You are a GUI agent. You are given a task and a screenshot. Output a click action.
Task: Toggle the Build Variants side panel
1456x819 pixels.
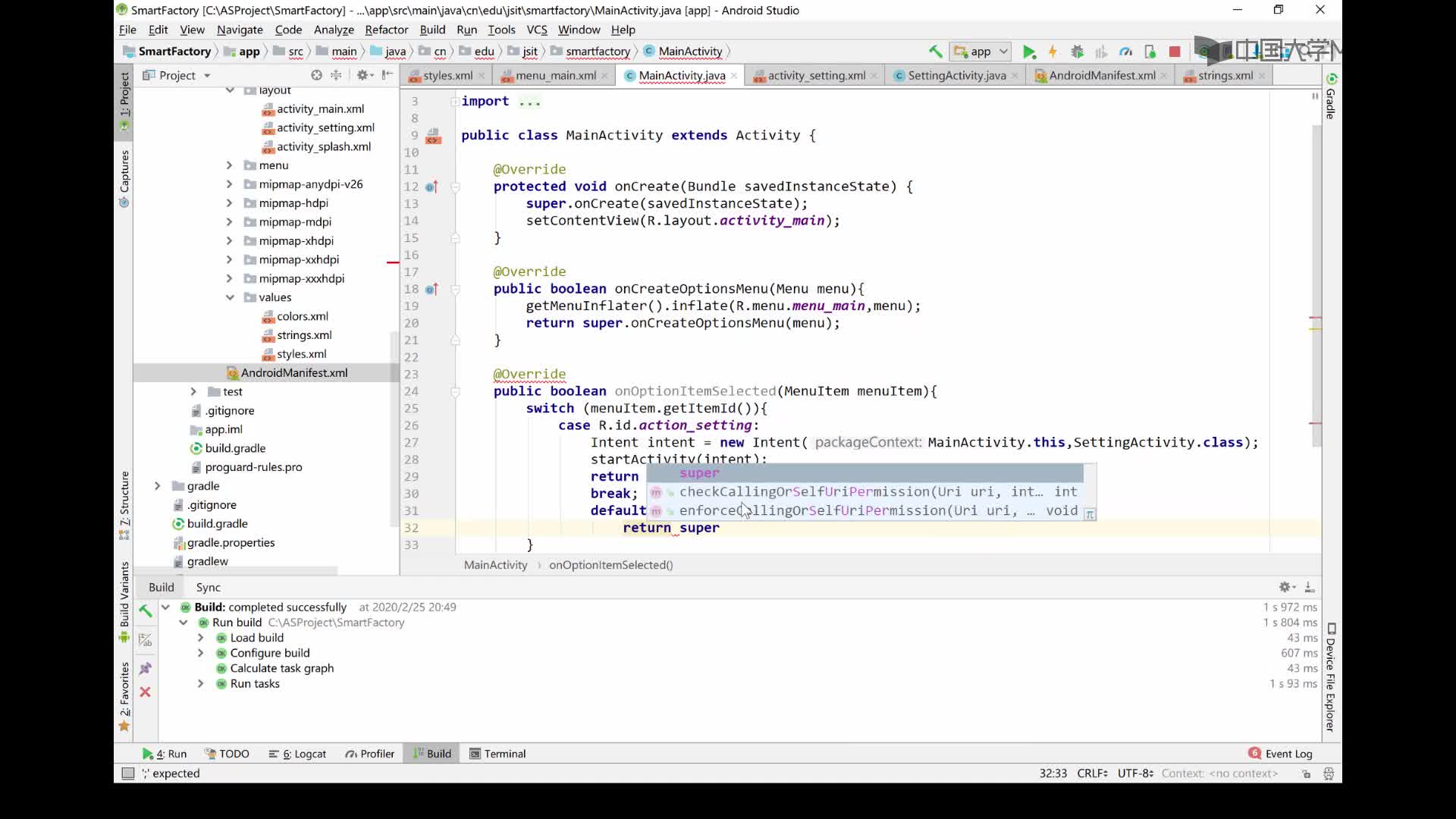pos(124,602)
